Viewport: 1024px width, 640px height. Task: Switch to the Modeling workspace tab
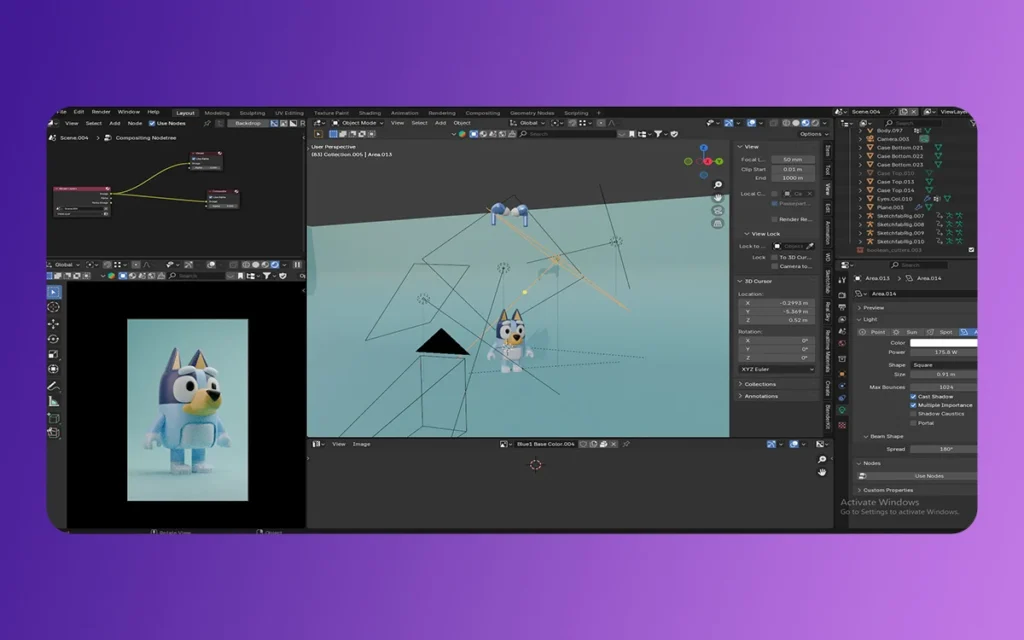[x=216, y=113]
